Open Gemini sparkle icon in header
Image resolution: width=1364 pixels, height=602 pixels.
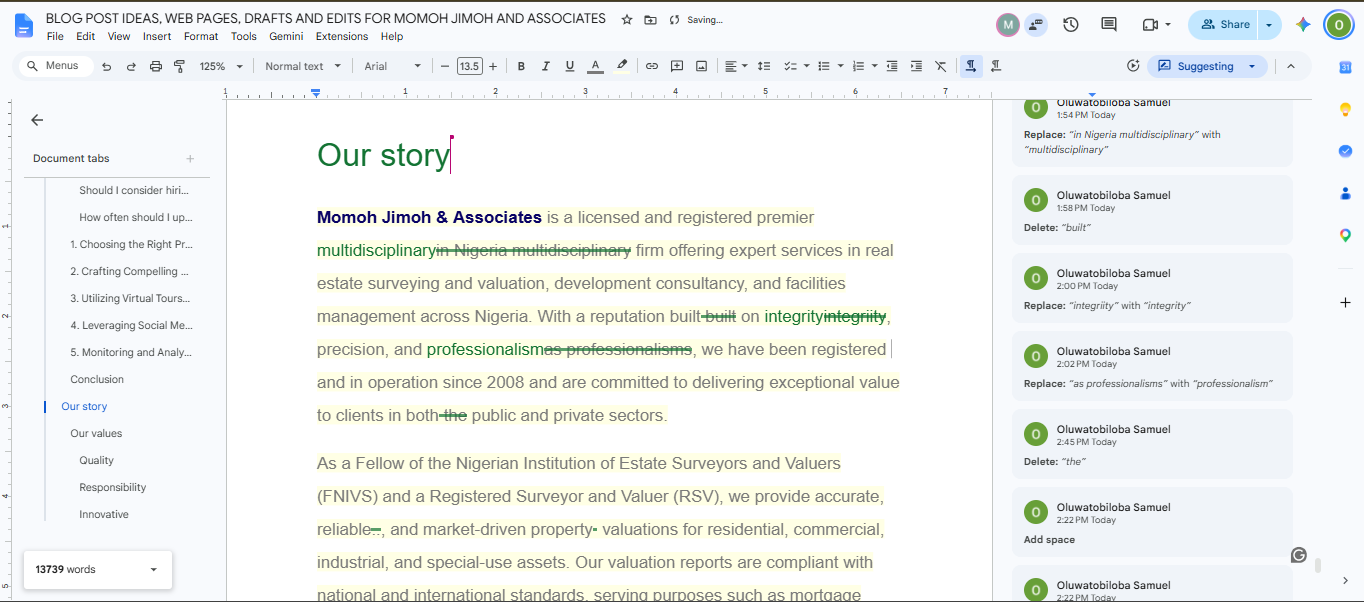(1303, 25)
